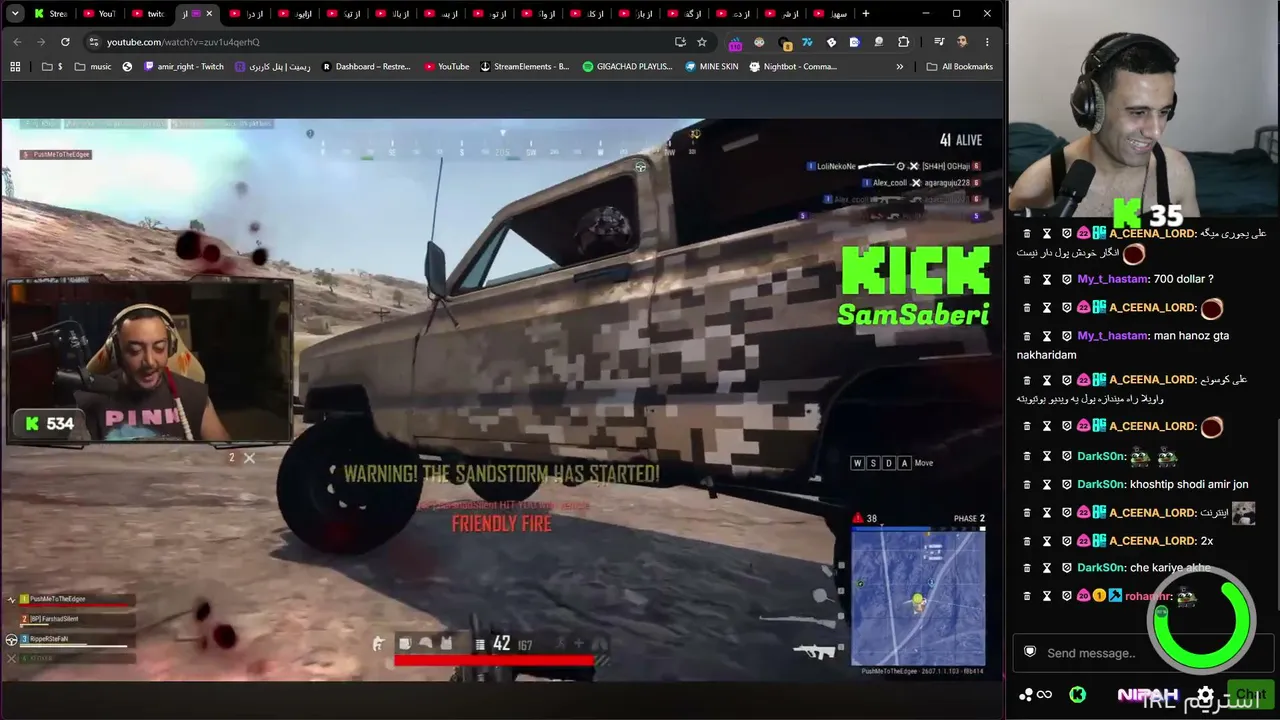Open the Extensions puzzle-piece menu
The width and height of the screenshot is (1280, 720).
click(903, 42)
